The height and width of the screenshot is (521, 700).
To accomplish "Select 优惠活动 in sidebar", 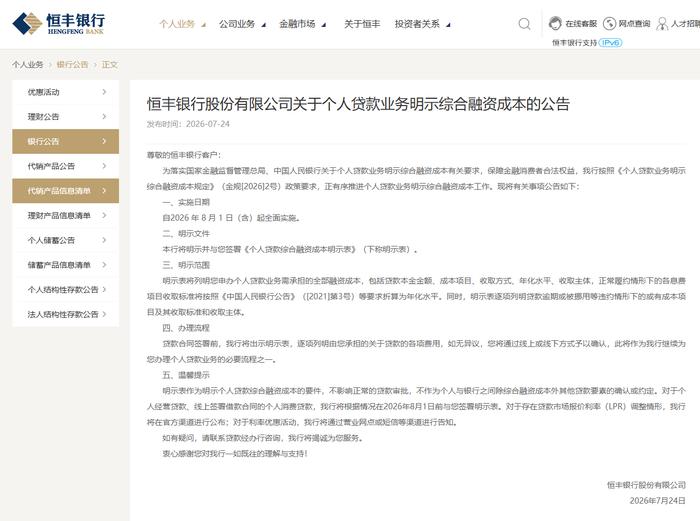I will (x=66, y=92).
